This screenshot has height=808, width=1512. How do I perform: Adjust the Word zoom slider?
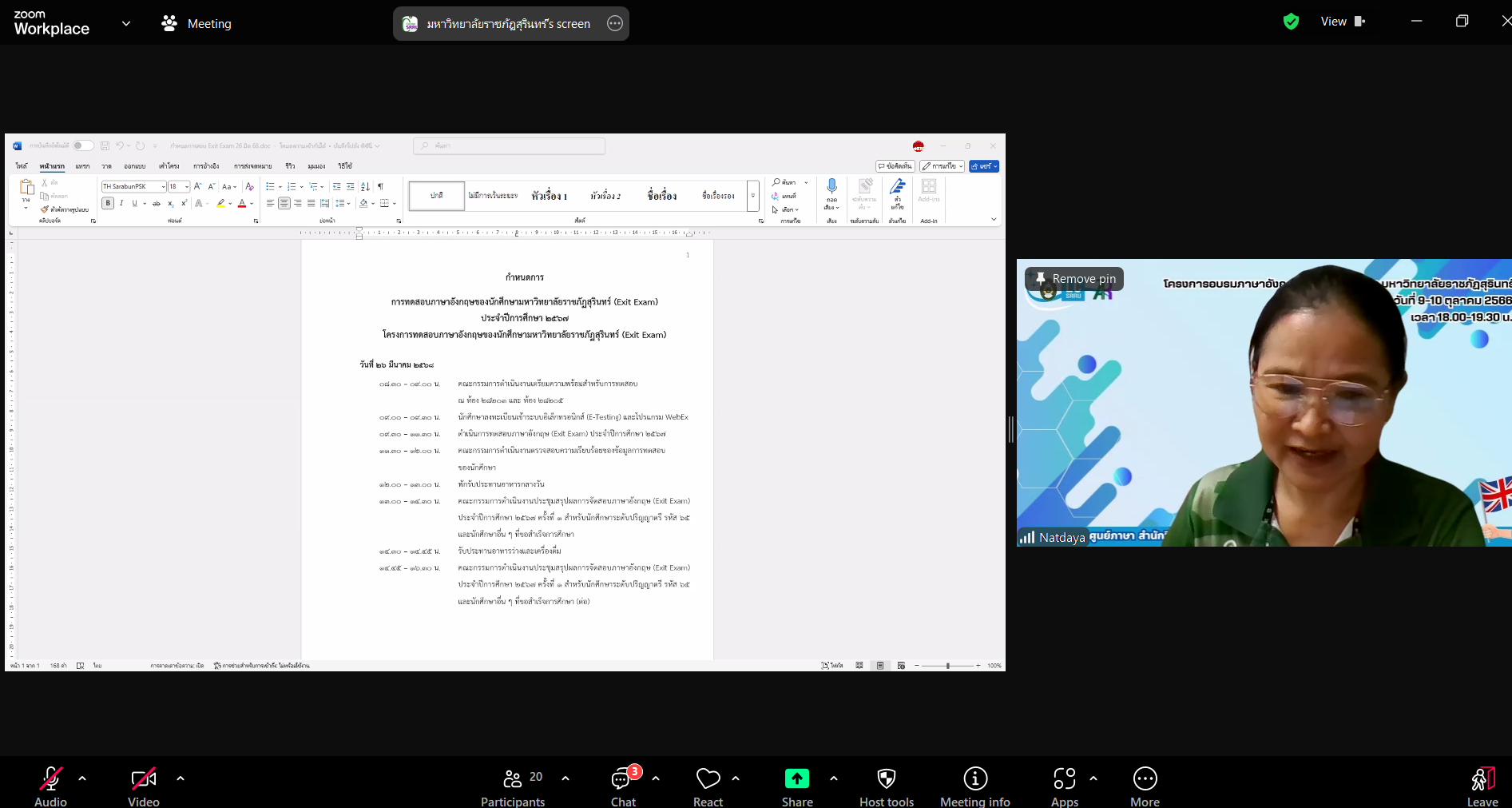coord(948,666)
